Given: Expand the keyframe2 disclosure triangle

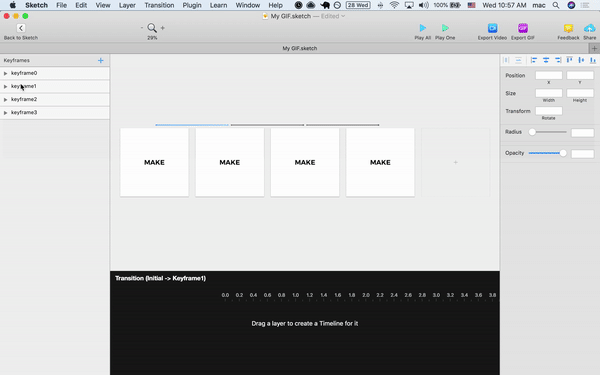Looking at the screenshot, I should (5, 99).
